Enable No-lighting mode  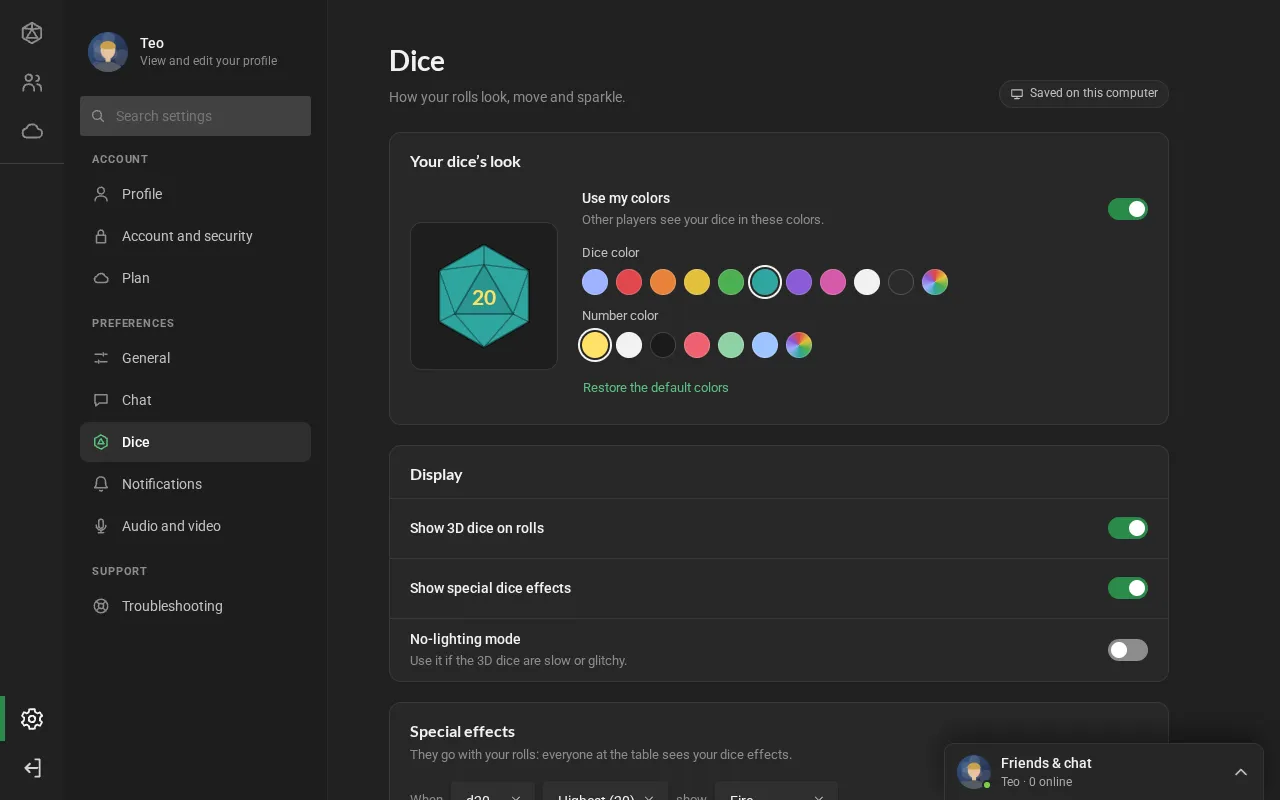point(1128,650)
